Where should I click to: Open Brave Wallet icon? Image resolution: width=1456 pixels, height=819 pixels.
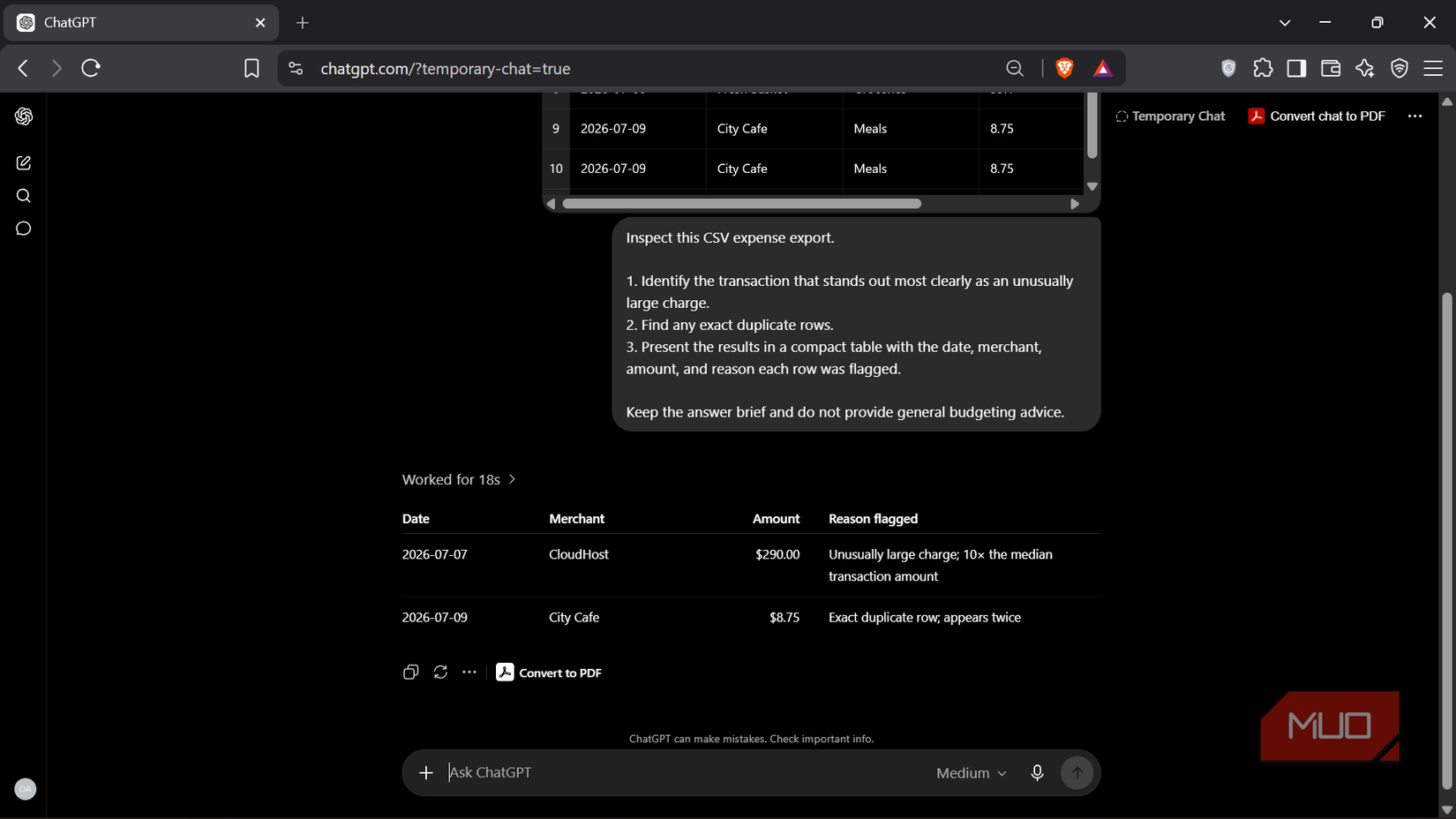click(x=1331, y=68)
